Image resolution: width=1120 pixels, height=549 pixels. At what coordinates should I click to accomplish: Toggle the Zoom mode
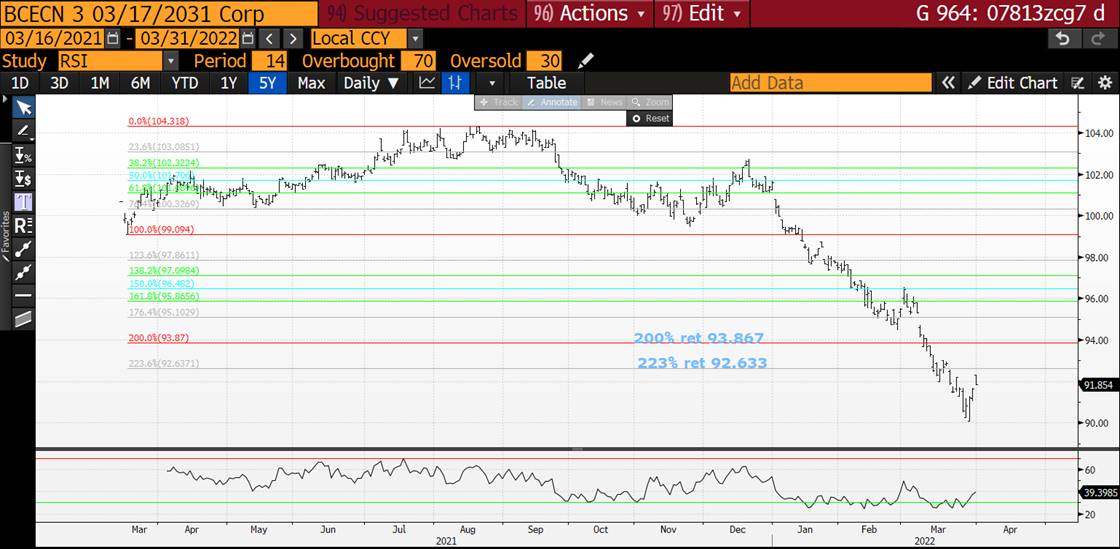pyautogui.click(x=649, y=102)
